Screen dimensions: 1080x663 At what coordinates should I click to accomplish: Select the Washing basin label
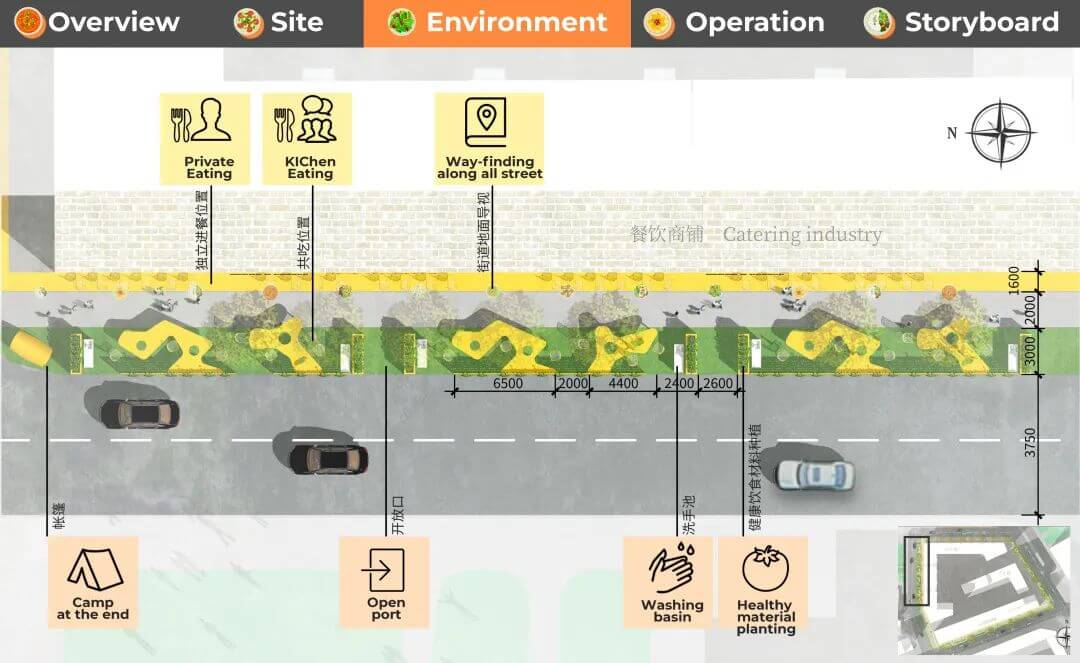click(x=672, y=611)
